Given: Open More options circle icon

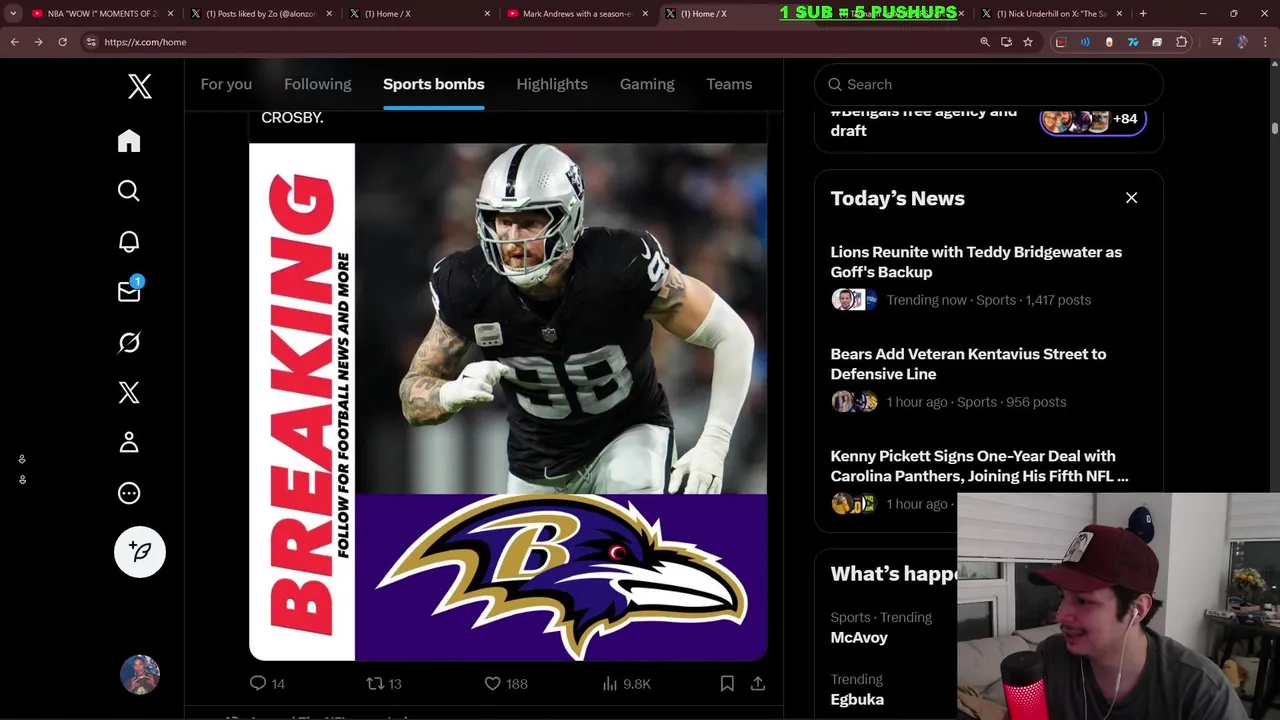Looking at the screenshot, I should (x=129, y=493).
